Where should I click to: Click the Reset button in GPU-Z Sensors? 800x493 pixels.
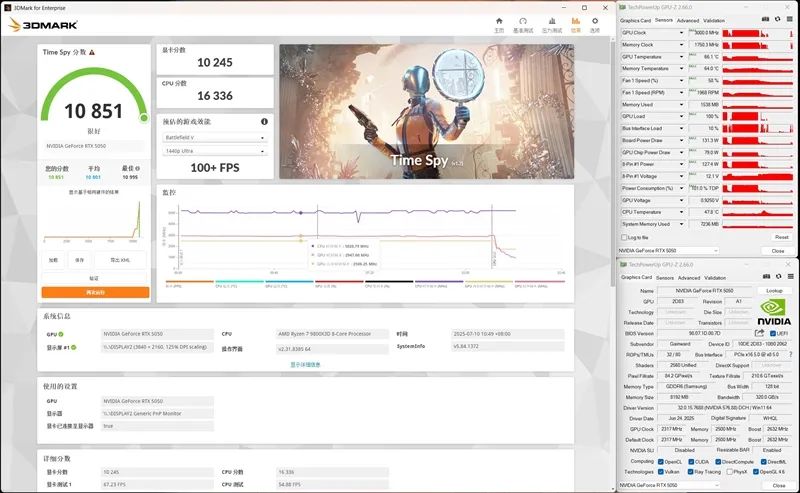coord(782,237)
